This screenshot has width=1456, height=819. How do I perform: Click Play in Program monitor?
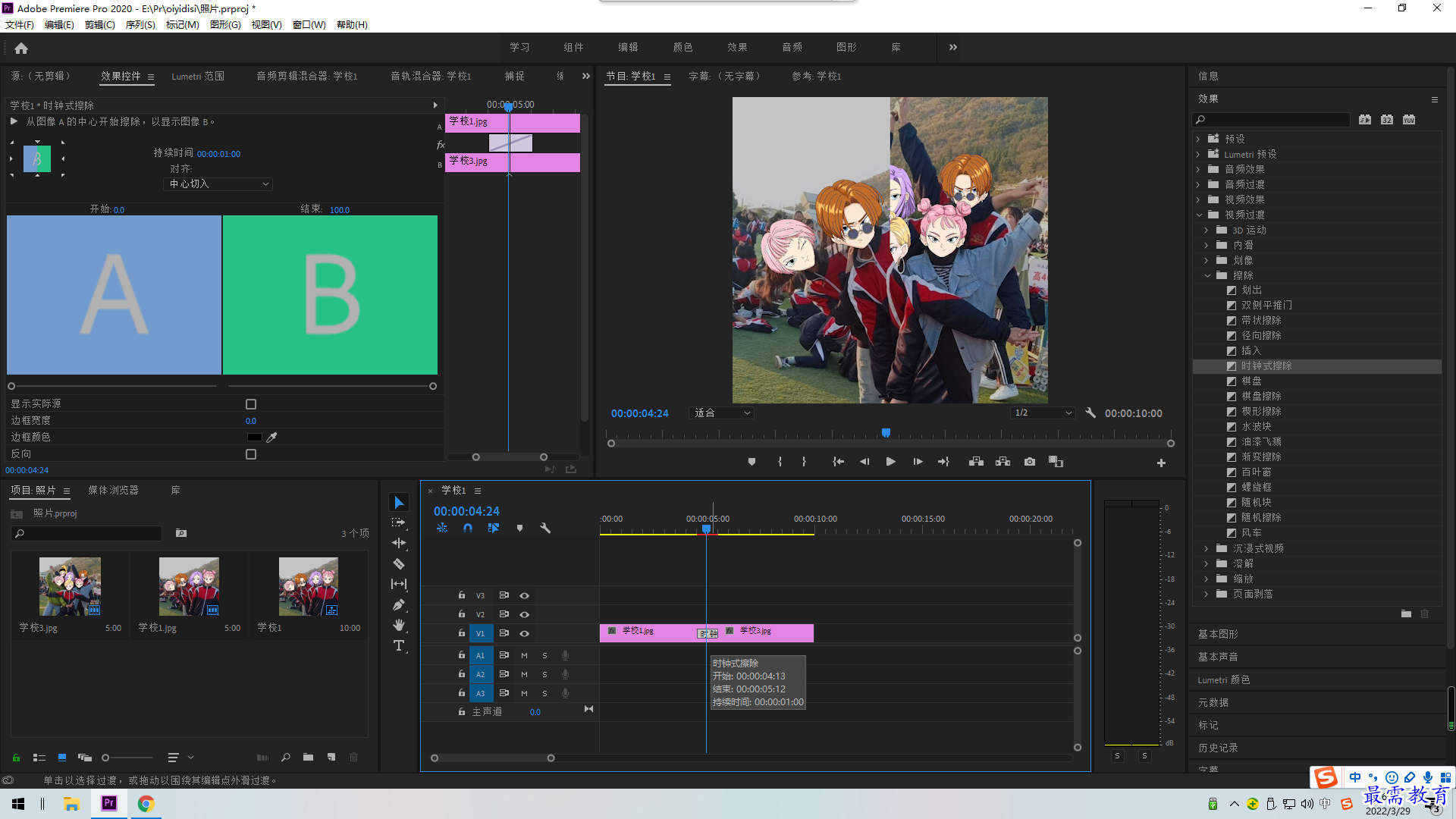pos(891,462)
